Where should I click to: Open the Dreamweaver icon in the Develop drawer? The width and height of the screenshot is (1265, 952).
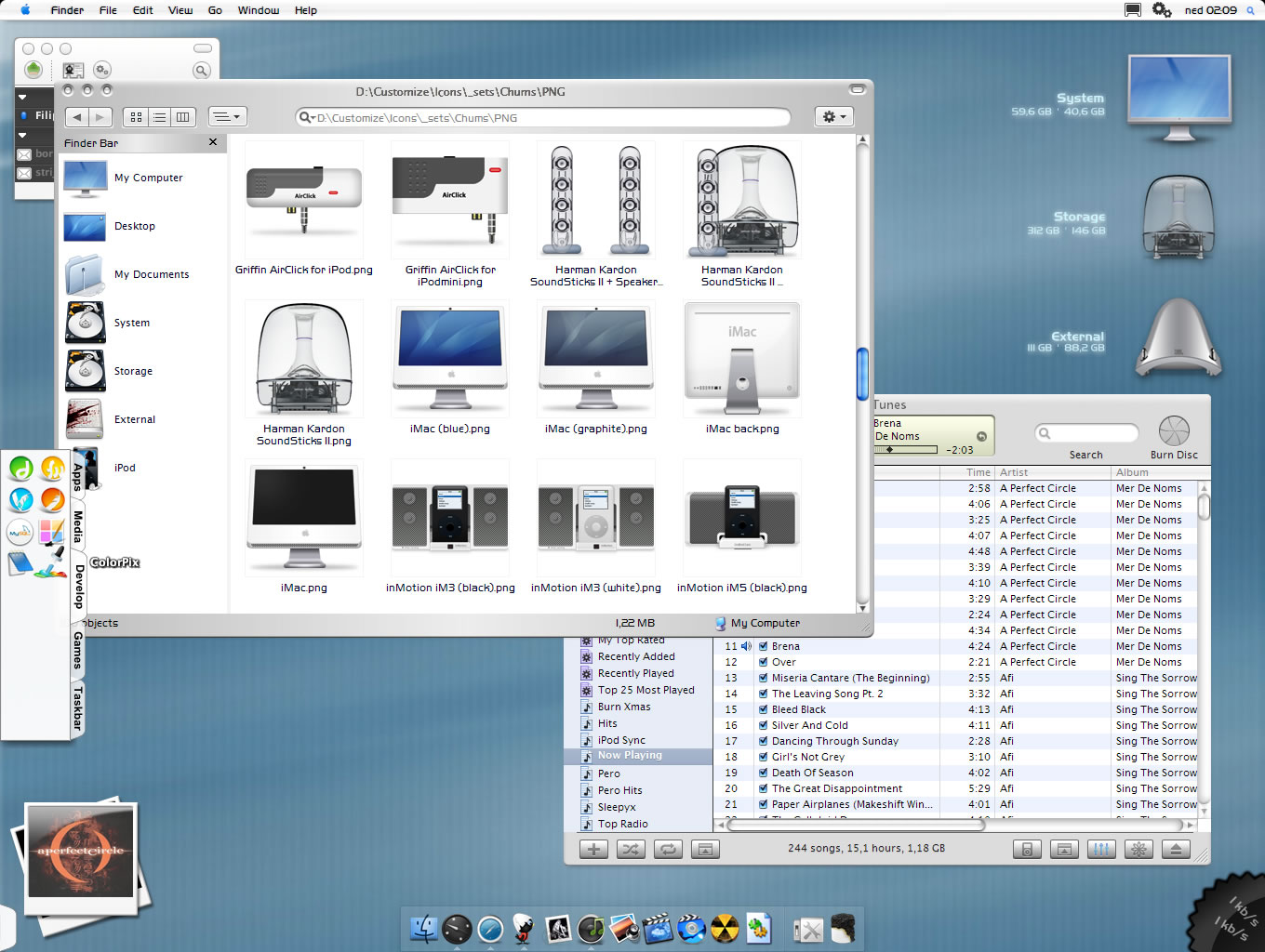tap(21, 468)
